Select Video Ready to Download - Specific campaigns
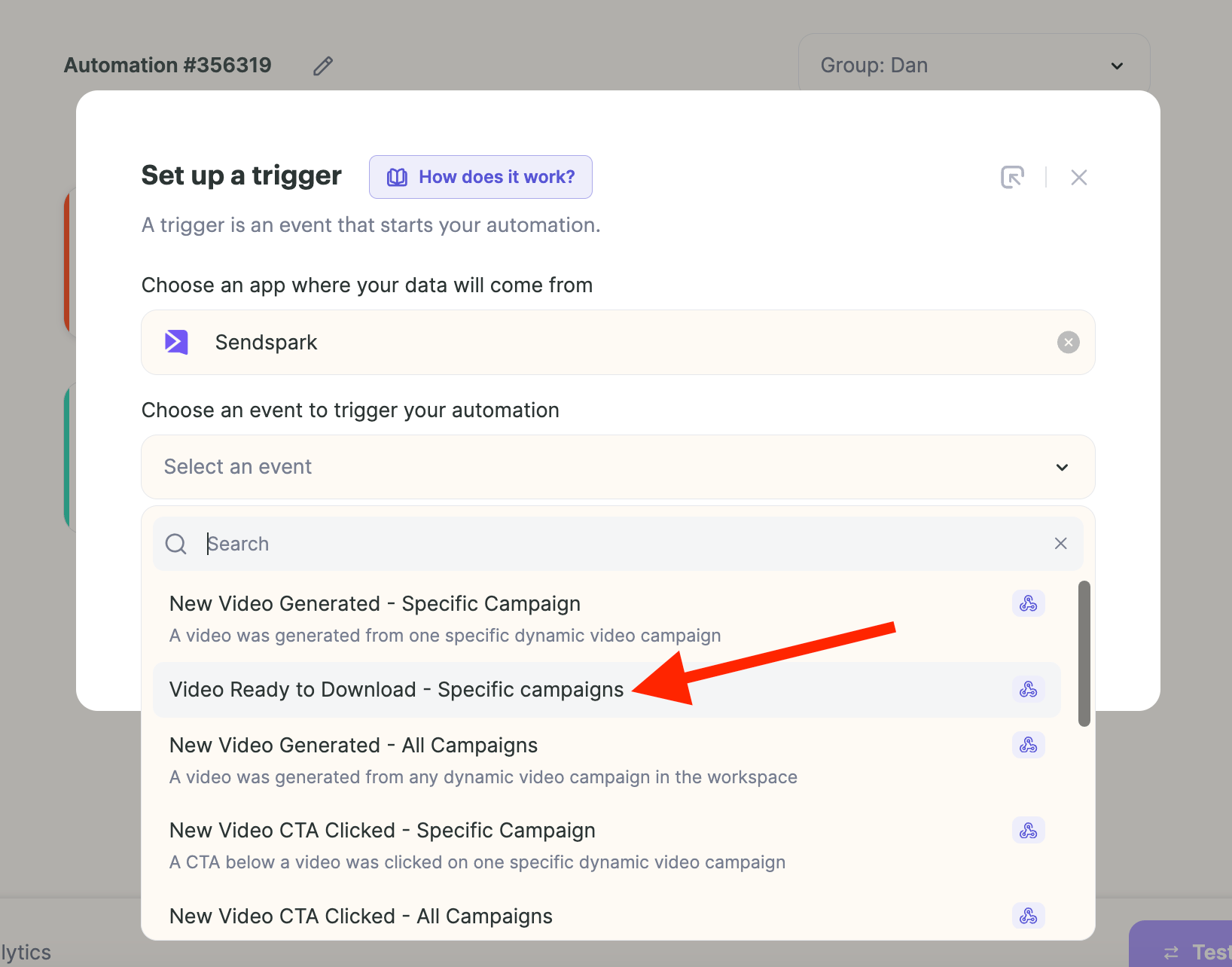Viewport: 1232px width, 967px height. (606, 690)
